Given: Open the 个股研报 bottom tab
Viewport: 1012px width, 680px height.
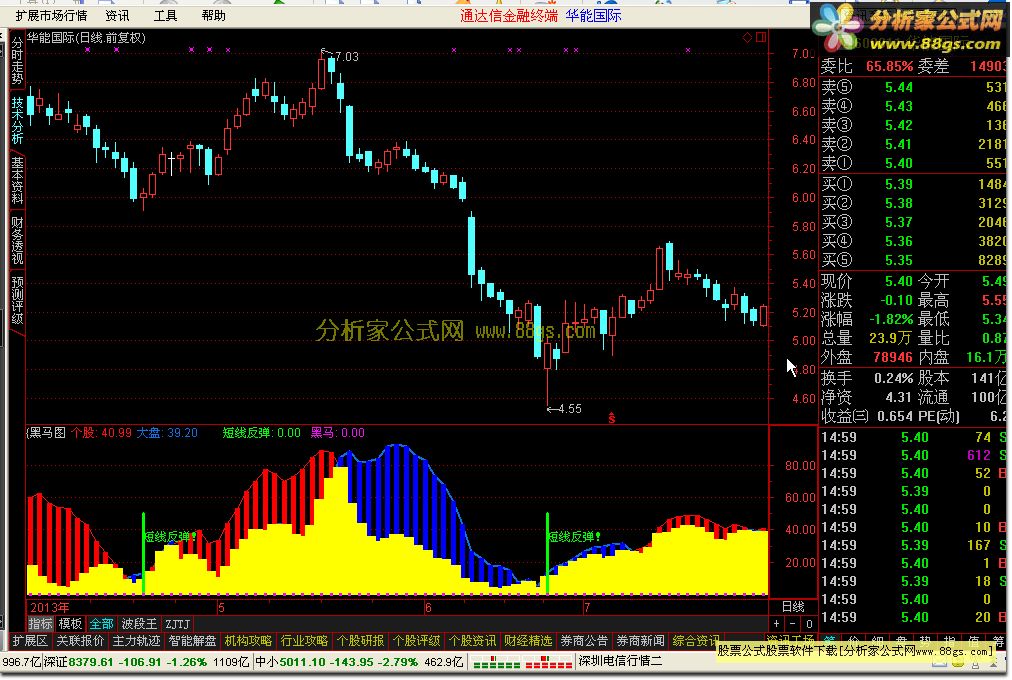Looking at the screenshot, I should (x=361, y=641).
